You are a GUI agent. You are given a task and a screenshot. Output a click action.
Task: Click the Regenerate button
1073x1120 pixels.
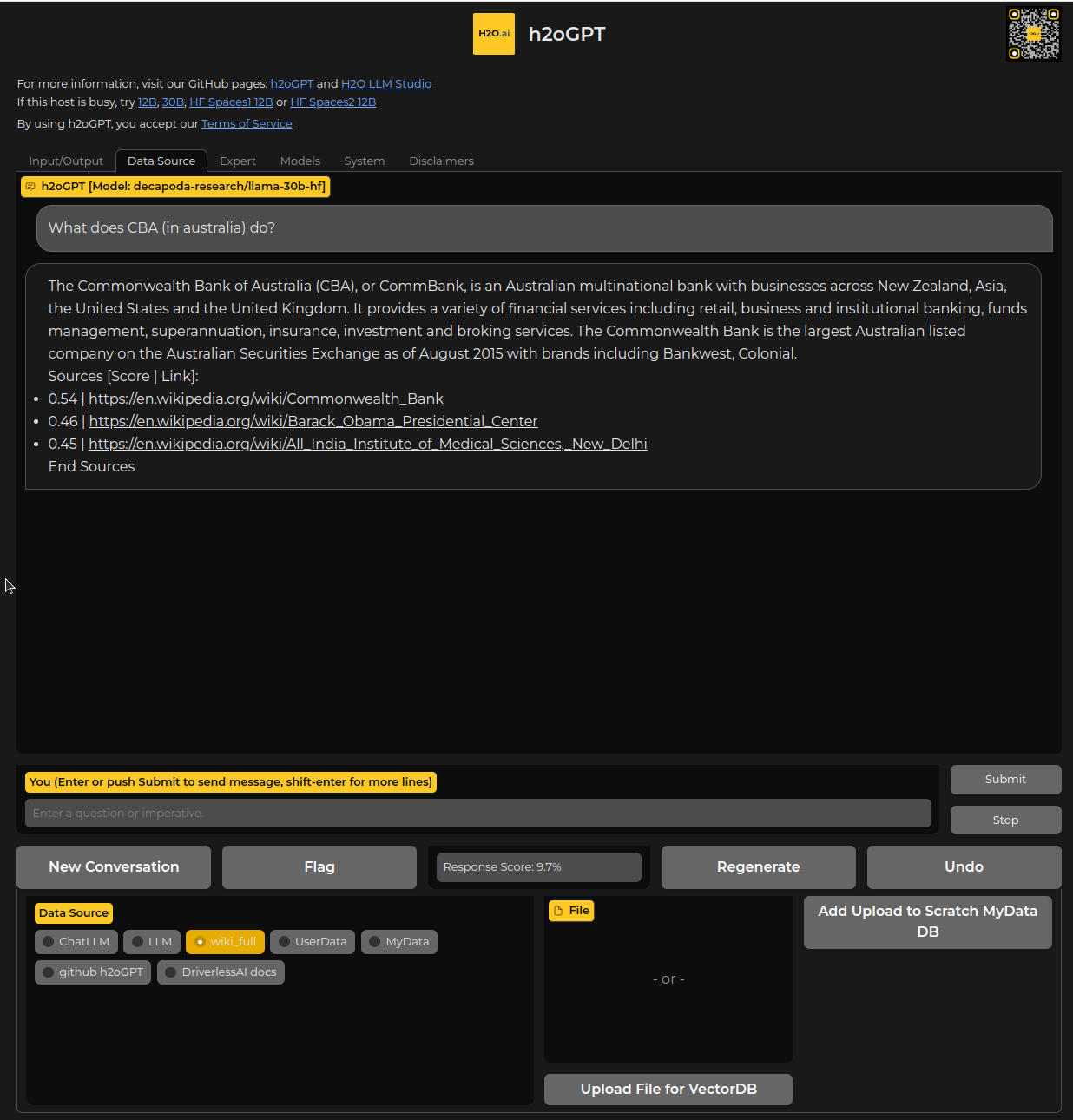tap(758, 866)
